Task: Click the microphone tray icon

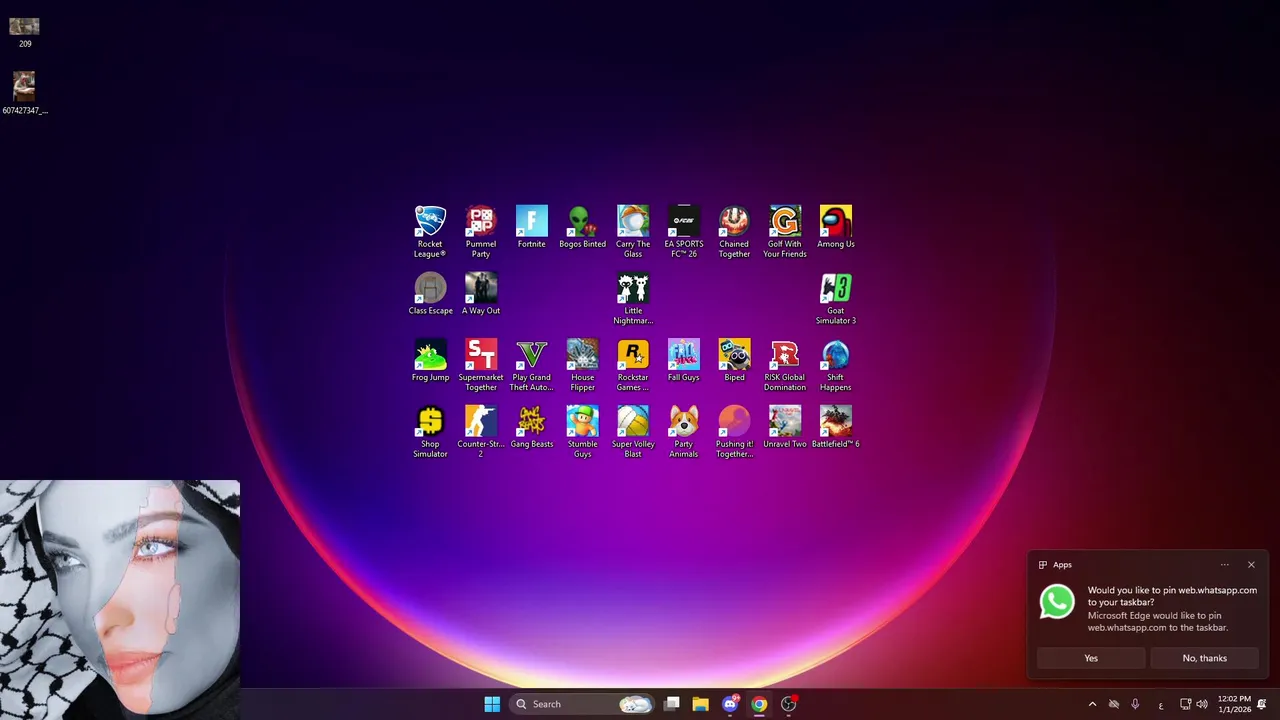Action: (x=1135, y=704)
